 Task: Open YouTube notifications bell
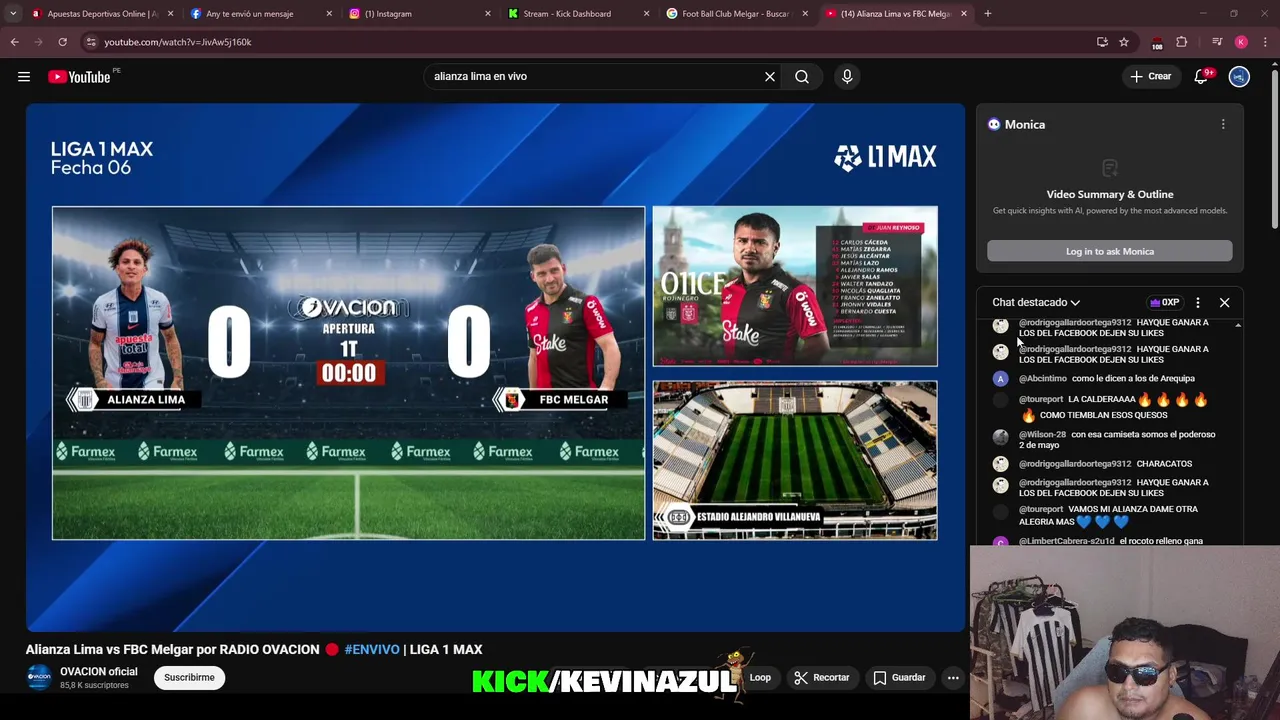pos(1201,76)
